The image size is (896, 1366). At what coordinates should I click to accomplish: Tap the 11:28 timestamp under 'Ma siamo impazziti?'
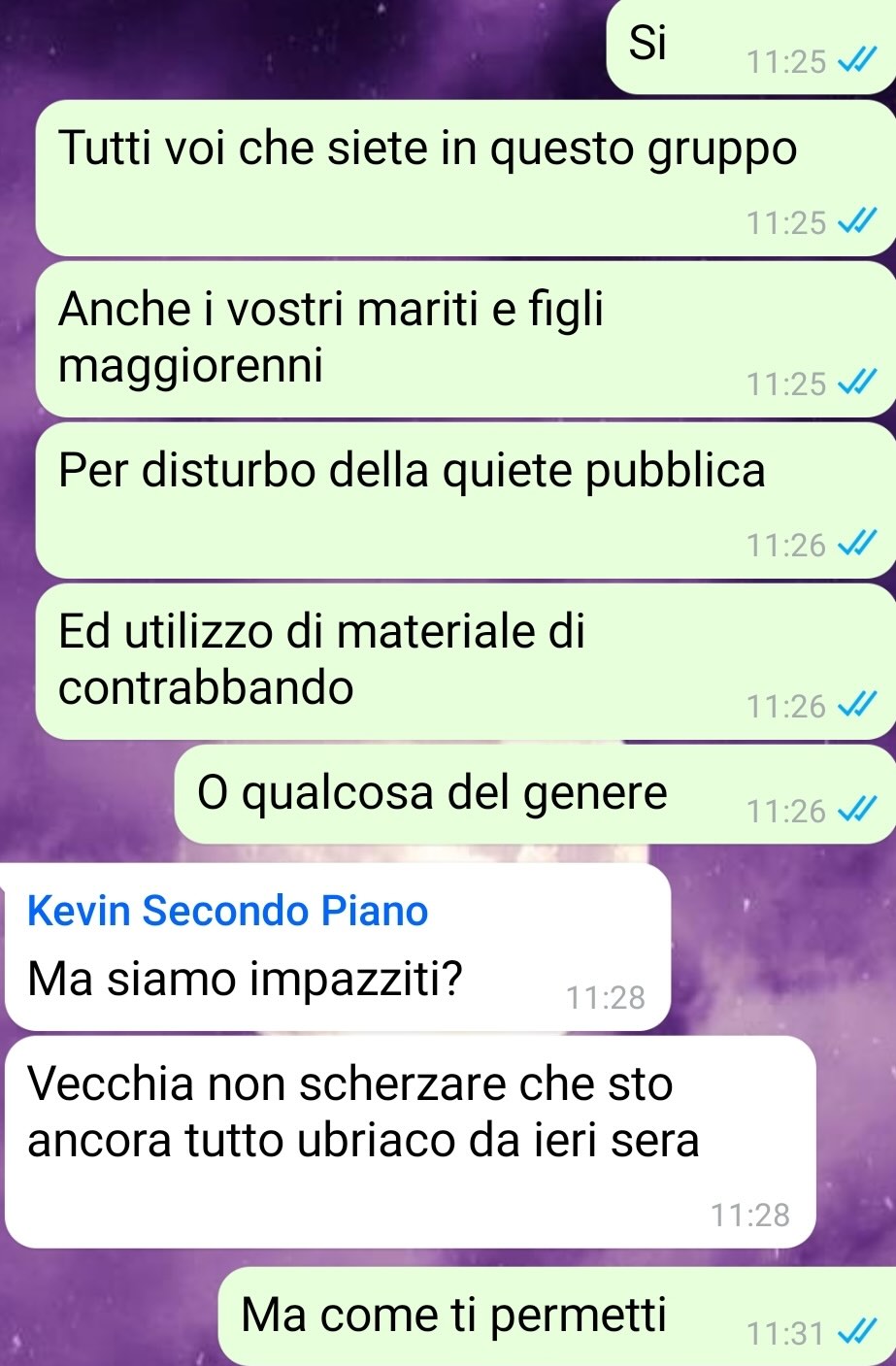coord(605,997)
